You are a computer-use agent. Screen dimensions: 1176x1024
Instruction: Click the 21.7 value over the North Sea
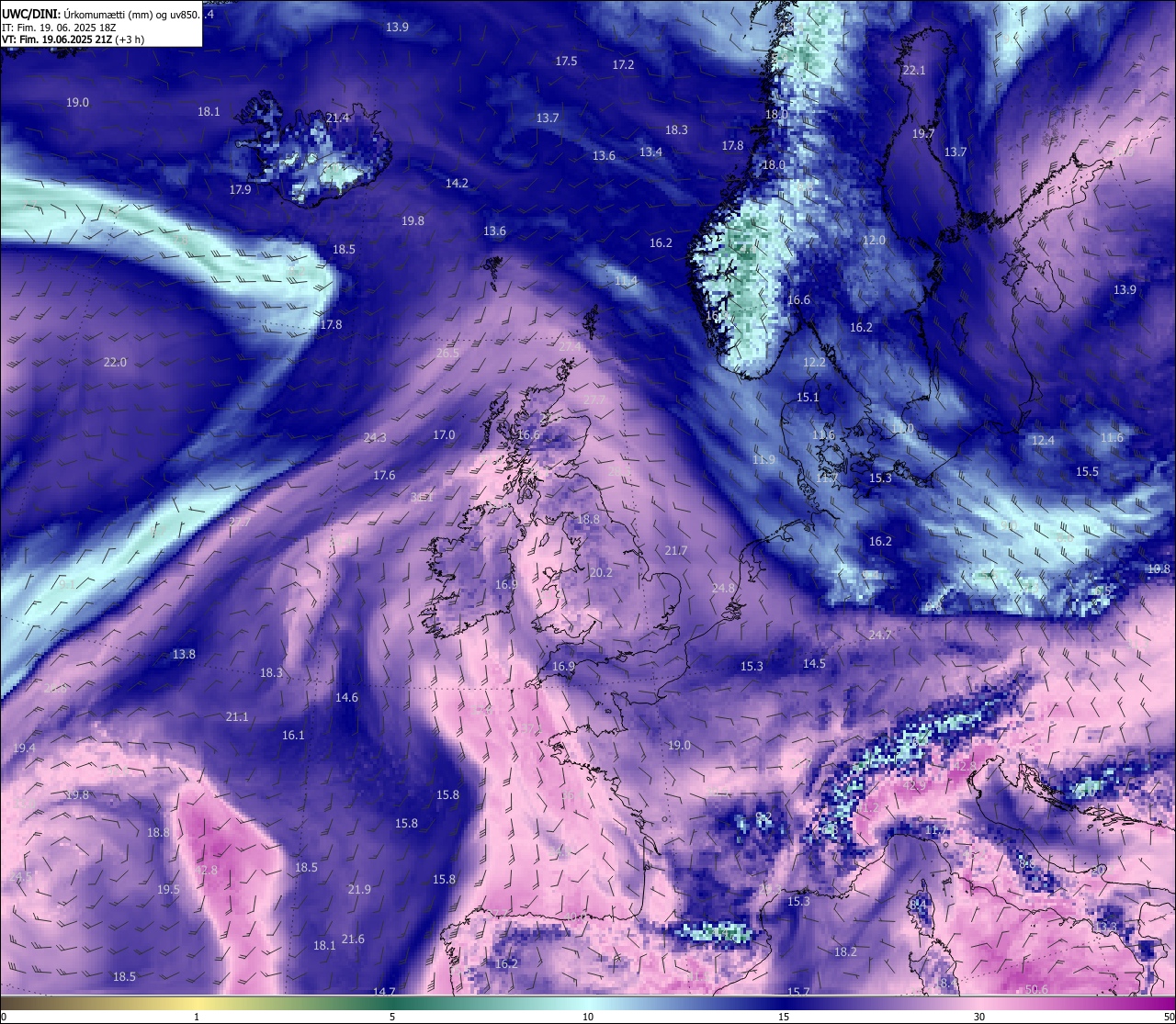(x=675, y=550)
